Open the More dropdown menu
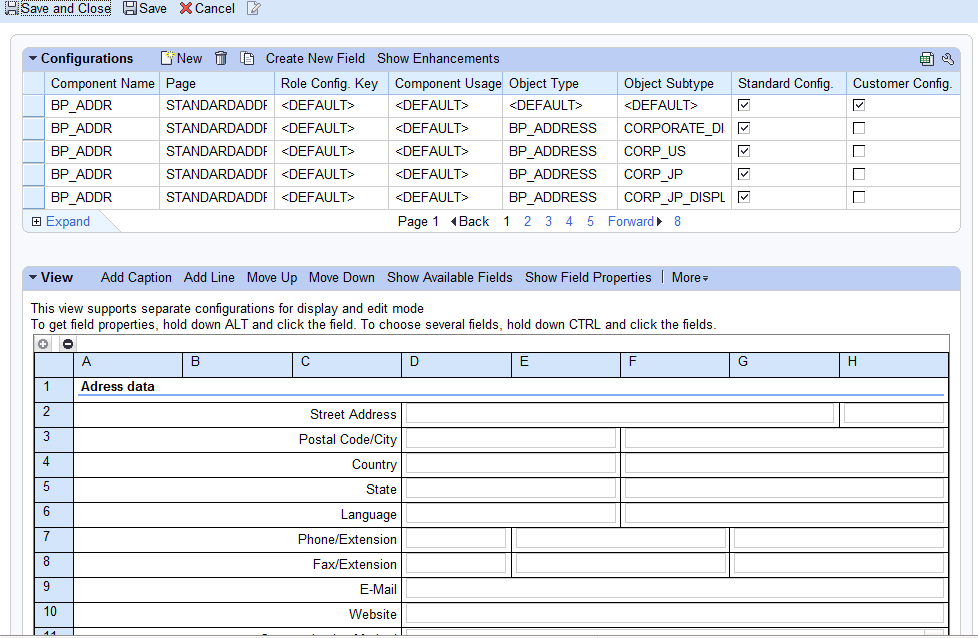The width and height of the screenshot is (978, 638). 690,278
